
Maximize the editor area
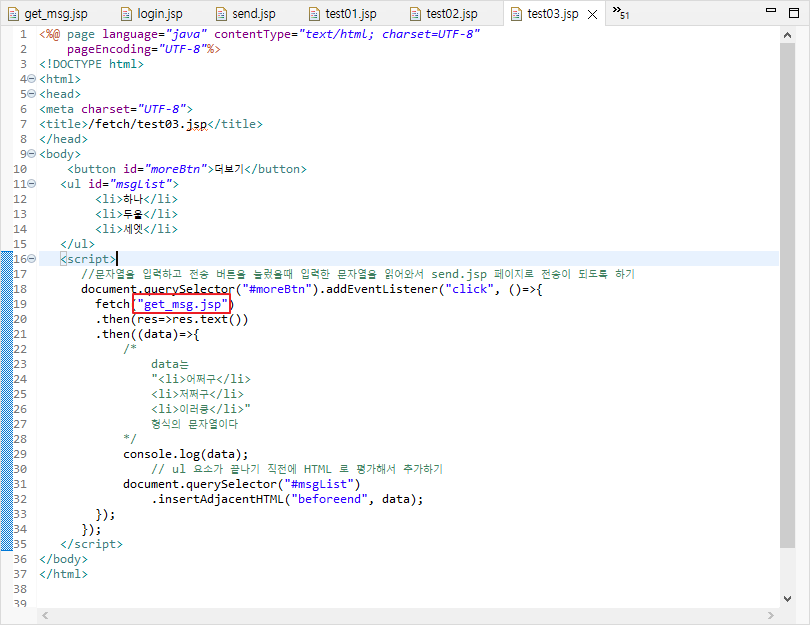pyautogui.click(x=795, y=12)
